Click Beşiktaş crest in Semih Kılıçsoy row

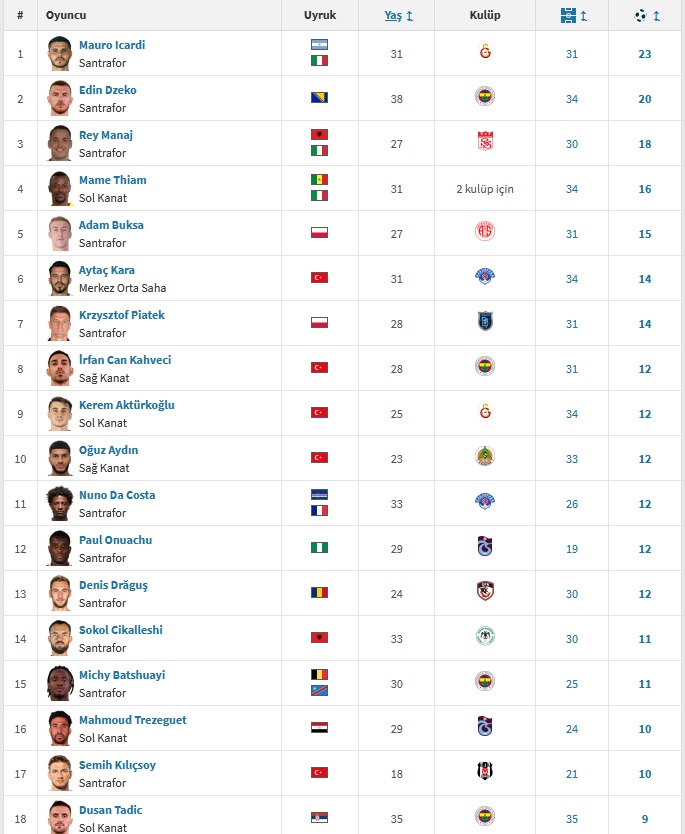[485, 771]
